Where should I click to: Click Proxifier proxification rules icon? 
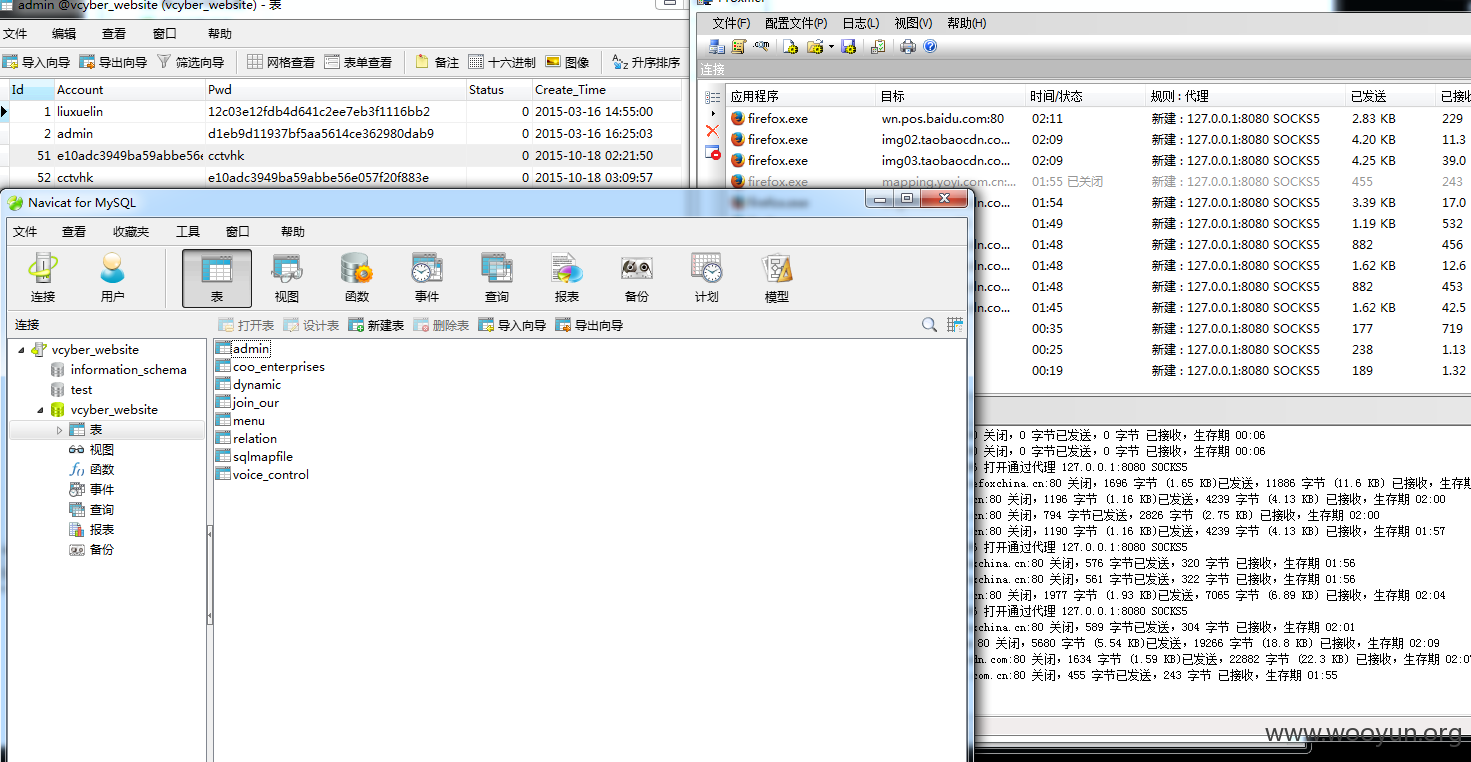tap(739, 46)
